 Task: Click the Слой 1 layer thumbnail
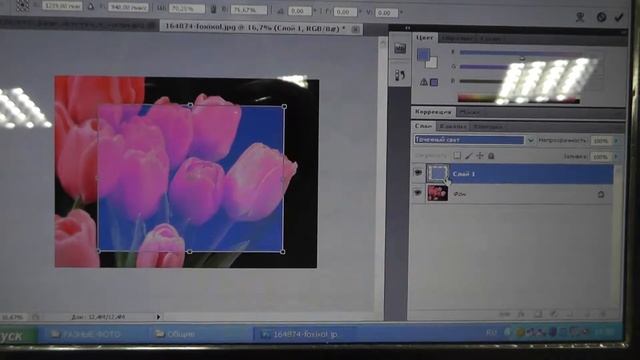point(437,173)
